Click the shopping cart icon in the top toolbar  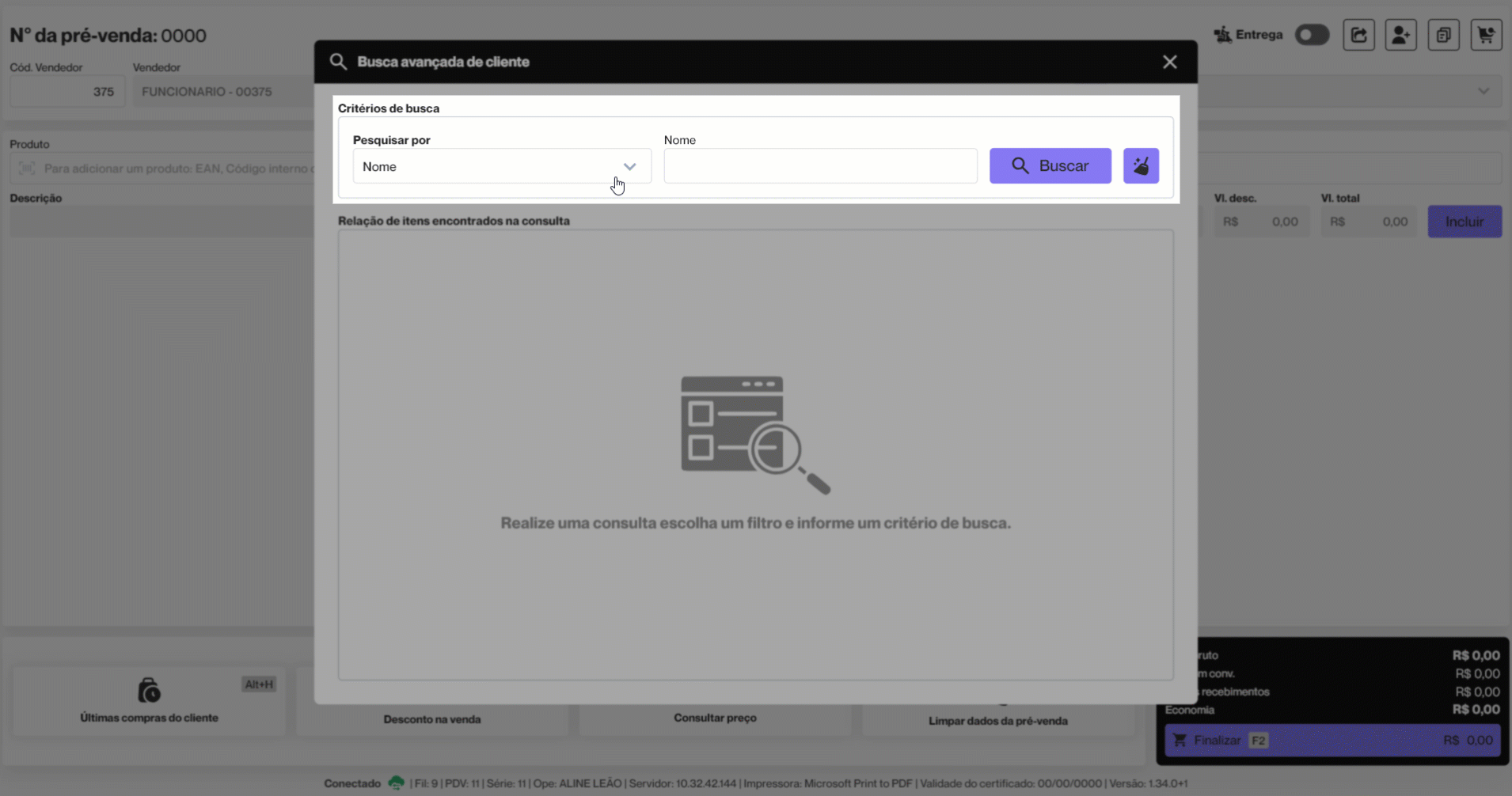tap(1486, 35)
